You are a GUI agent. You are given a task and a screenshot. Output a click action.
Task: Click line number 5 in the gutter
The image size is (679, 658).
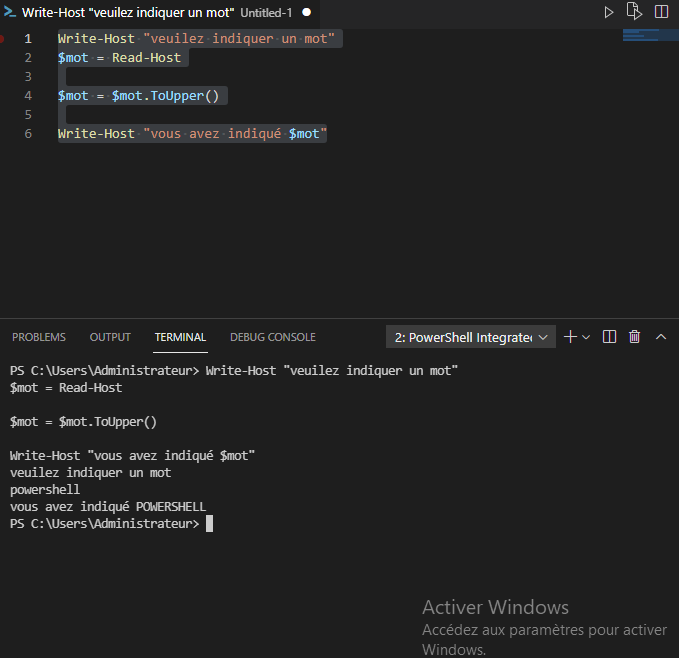tap(28, 115)
